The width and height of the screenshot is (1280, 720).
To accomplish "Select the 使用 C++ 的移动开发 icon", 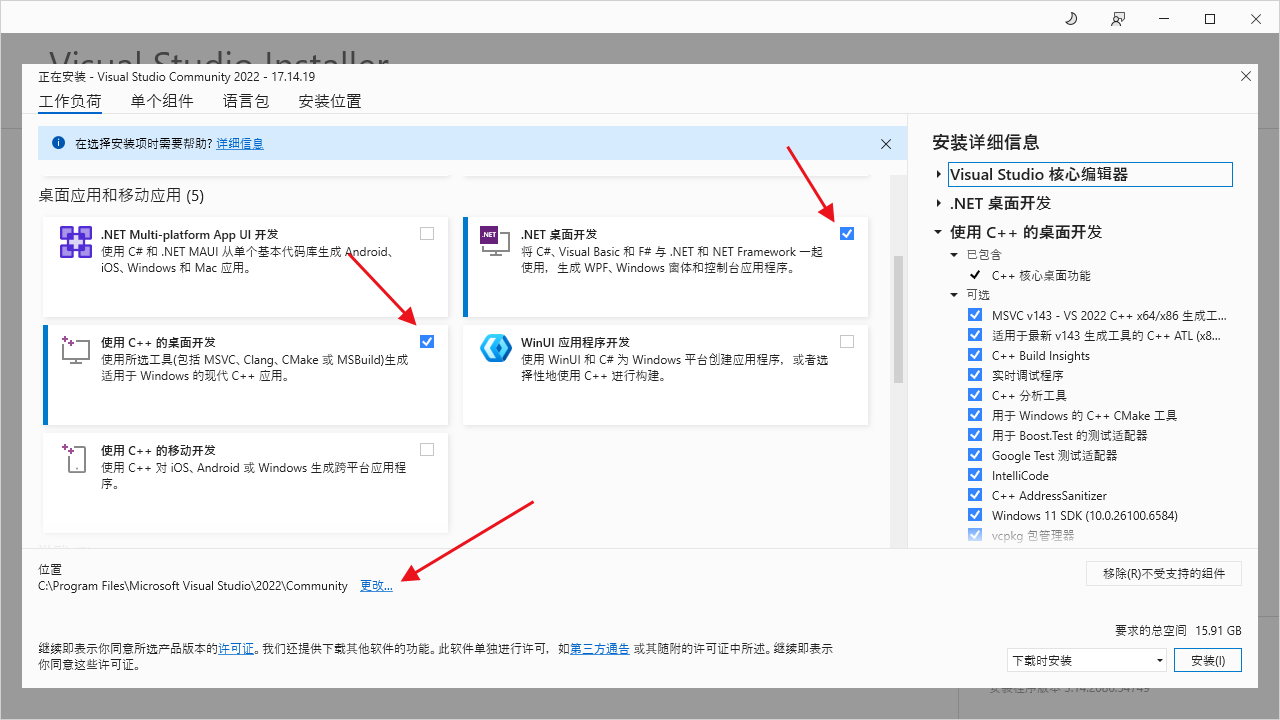I will [75, 458].
